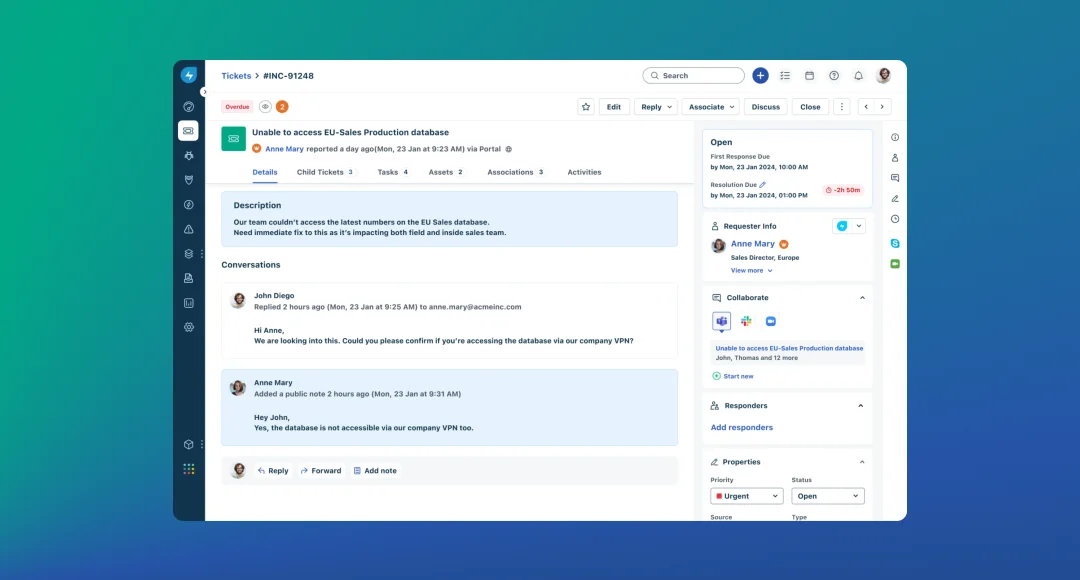Select the Tickets icon in sidebar

click(188, 131)
